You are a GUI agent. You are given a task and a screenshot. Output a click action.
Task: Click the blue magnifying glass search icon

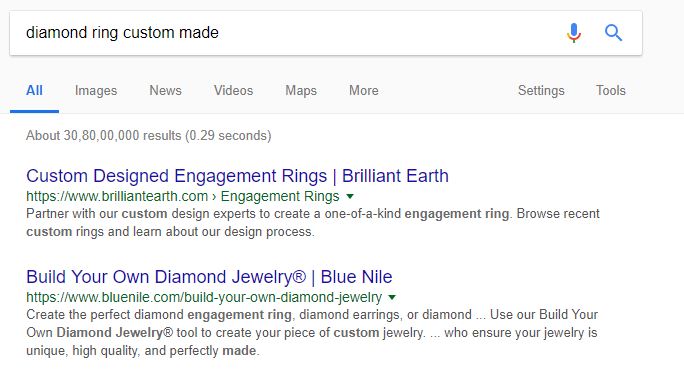(613, 33)
